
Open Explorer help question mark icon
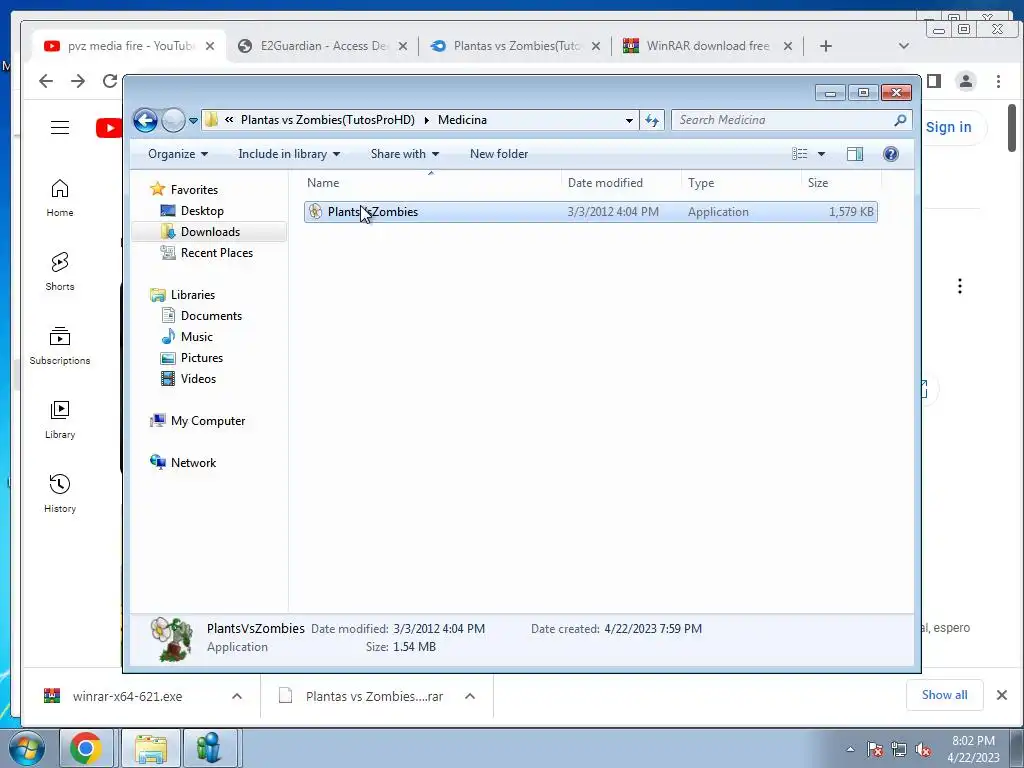891,154
